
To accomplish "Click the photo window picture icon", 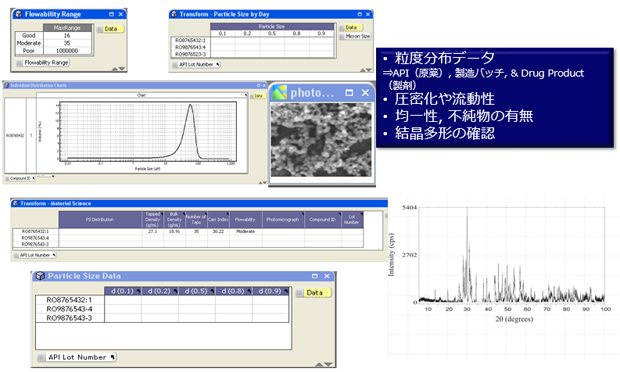I will (279, 93).
